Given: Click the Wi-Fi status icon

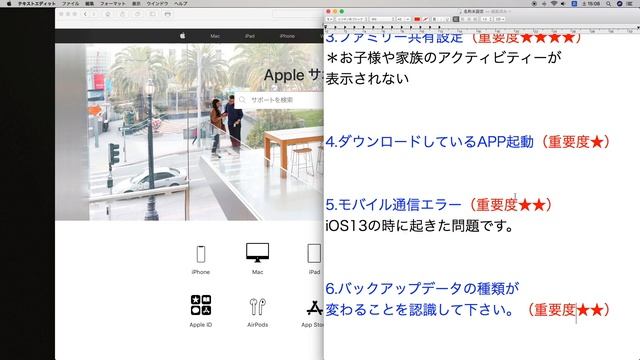Looking at the screenshot, I should point(553,3).
